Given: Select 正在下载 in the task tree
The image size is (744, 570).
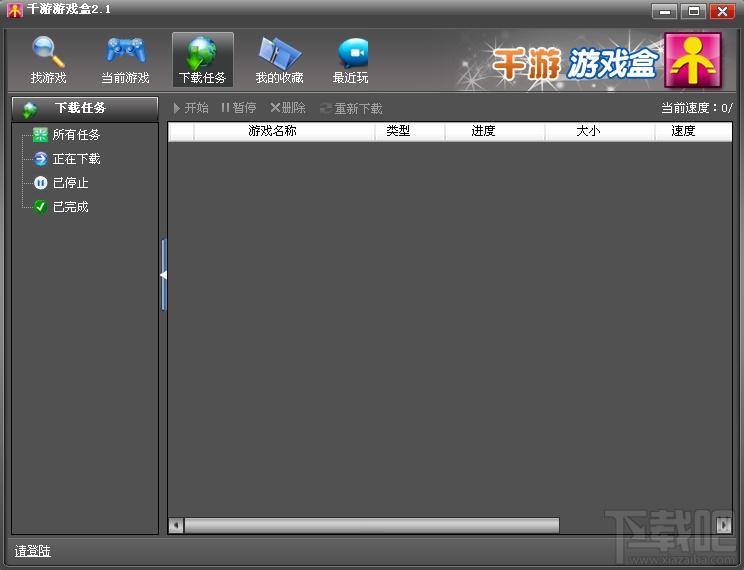Looking at the screenshot, I should point(75,159).
